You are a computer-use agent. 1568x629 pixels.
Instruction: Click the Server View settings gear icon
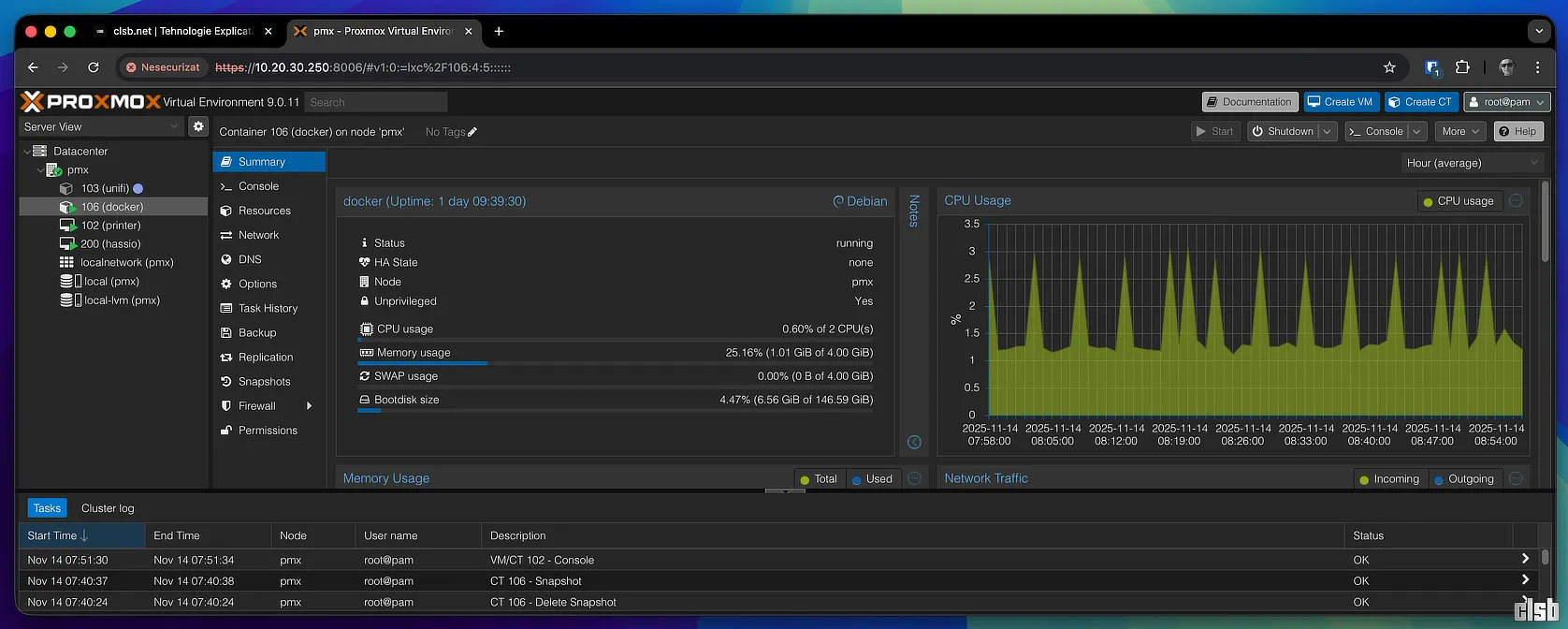(198, 126)
